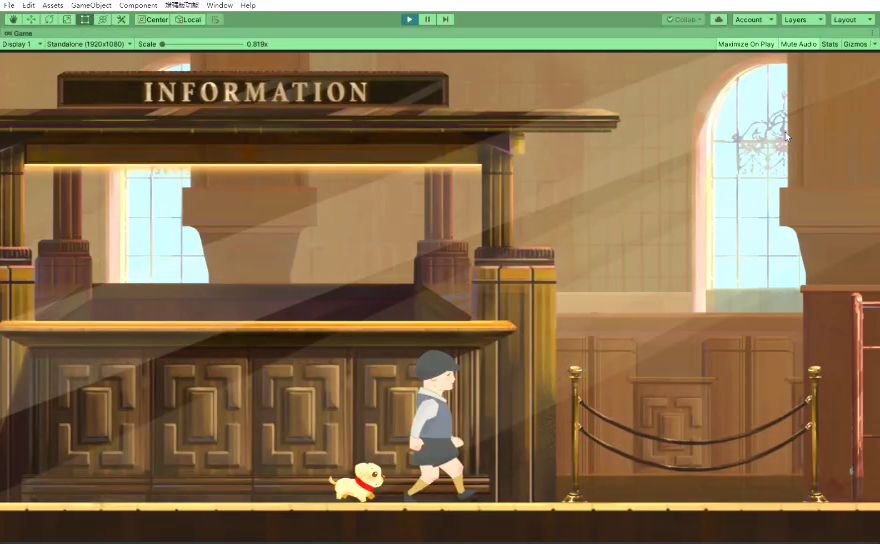Open the Assets menu
The width and height of the screenshot is (880, 544).
pyautogui.click(x=52, y=5)
